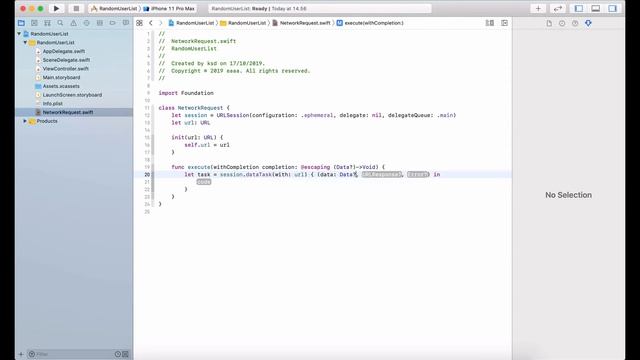This screenshot has height=360, width=640.
Task: Open the Issue navigator warning icon
Action: click(73, 23)
